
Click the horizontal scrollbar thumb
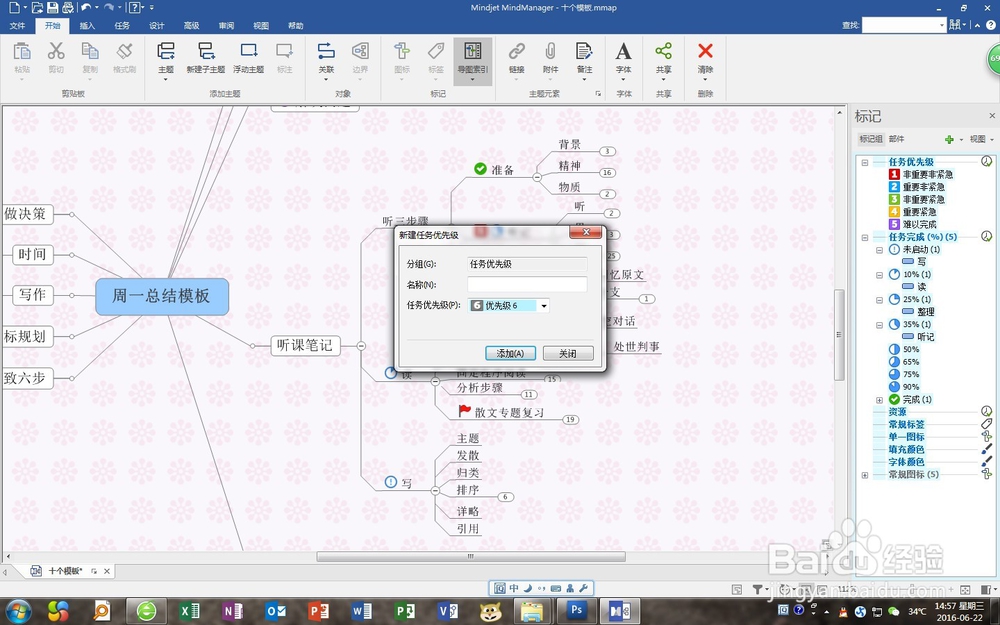tap(471, 557)
